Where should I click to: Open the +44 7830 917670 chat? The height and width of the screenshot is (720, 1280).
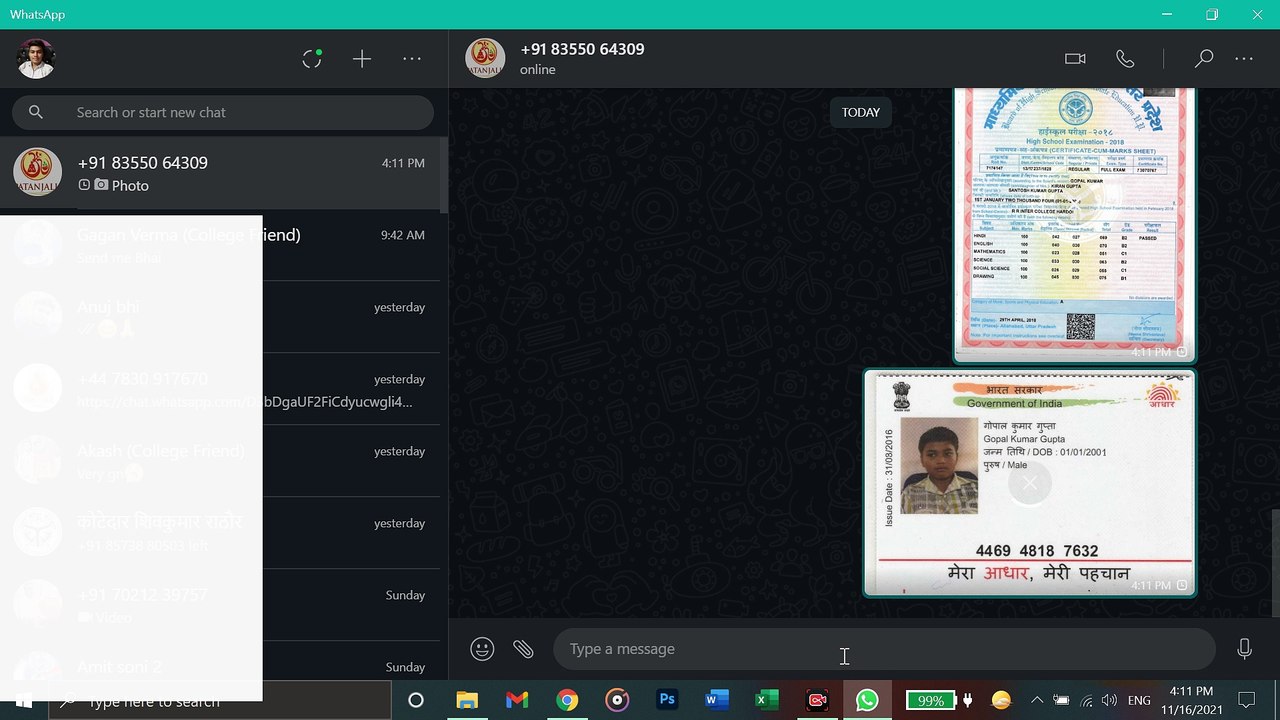click(220, 389)
